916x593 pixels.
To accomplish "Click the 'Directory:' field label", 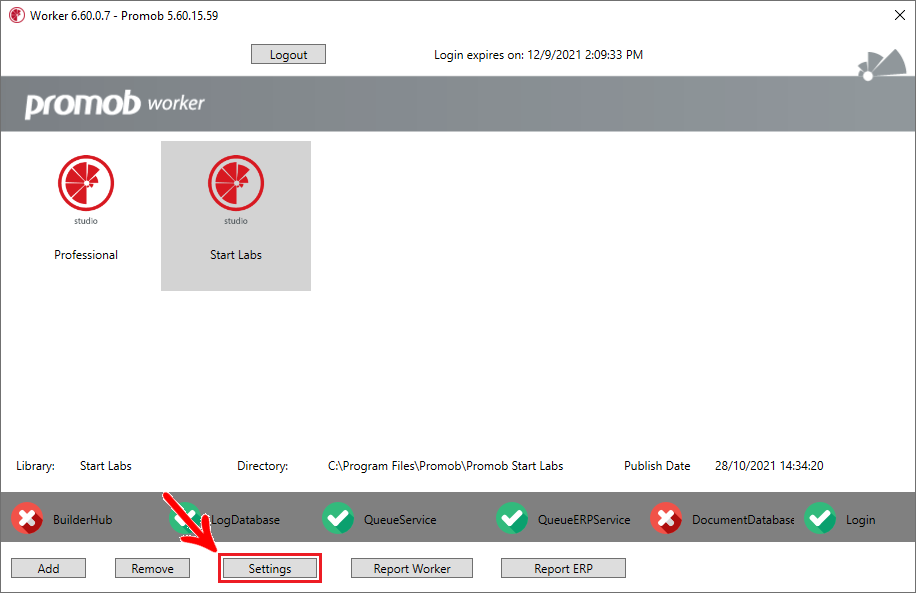I will [x=262, y=466].
